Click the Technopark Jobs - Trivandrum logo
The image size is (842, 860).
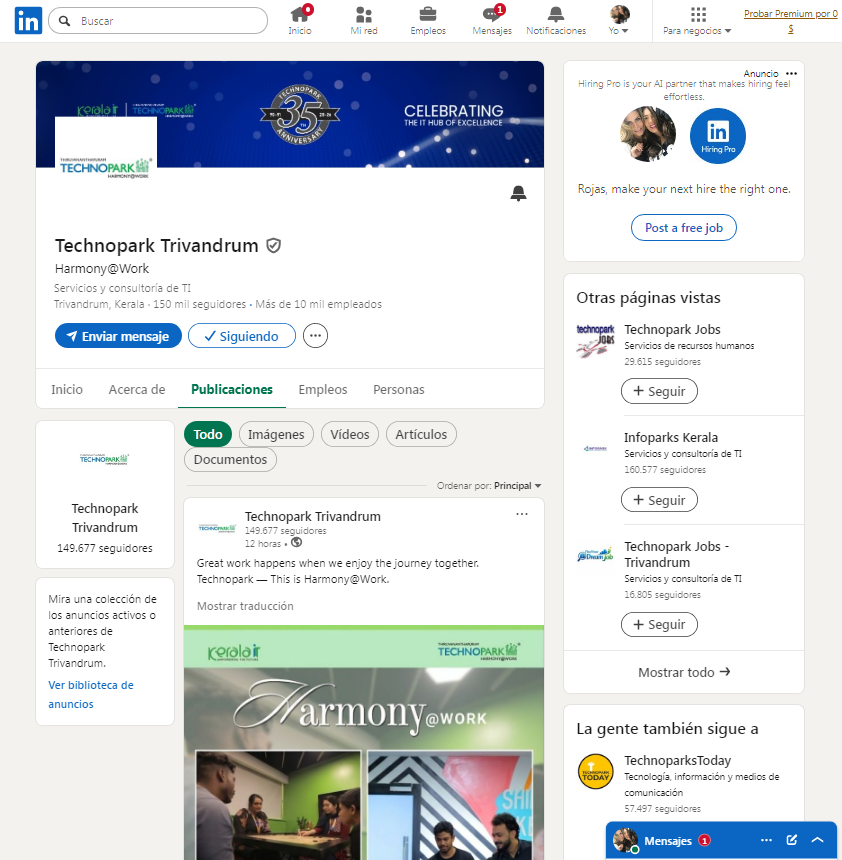click(x=595, y=556)
